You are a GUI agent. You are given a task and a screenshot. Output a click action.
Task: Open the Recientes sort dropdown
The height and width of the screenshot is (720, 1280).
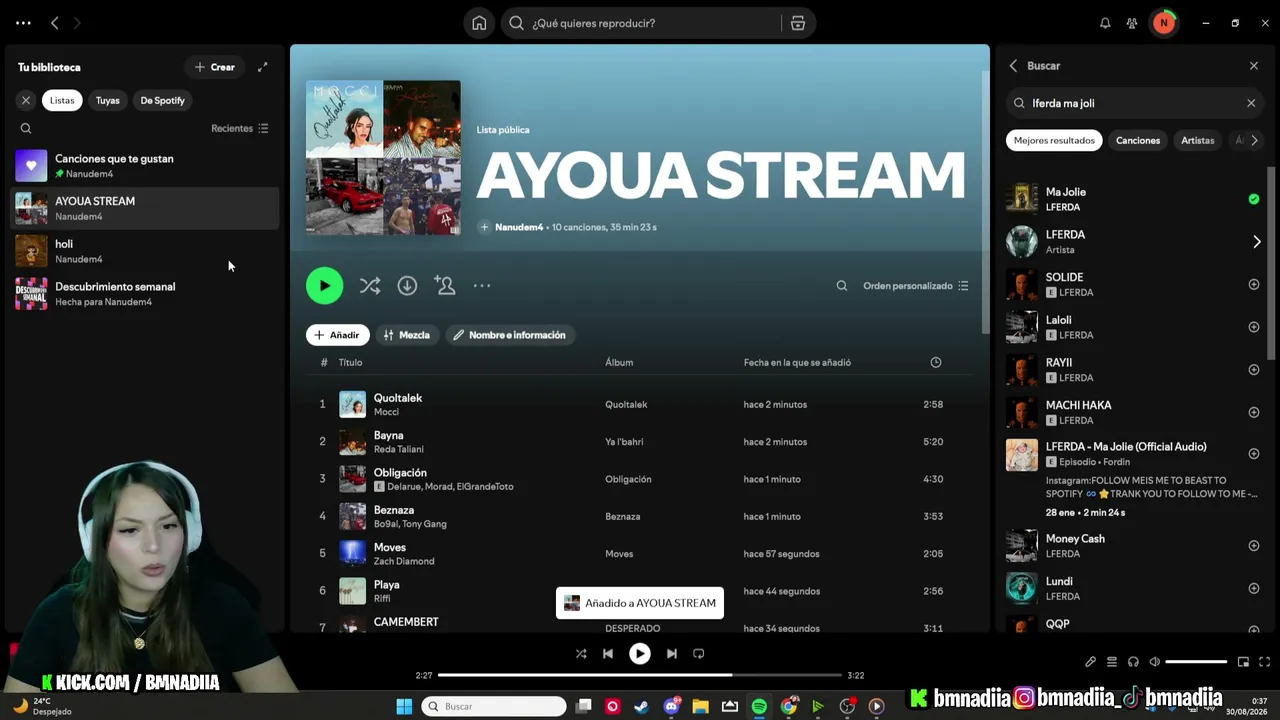pyautogui.click(x=240, y=128)
